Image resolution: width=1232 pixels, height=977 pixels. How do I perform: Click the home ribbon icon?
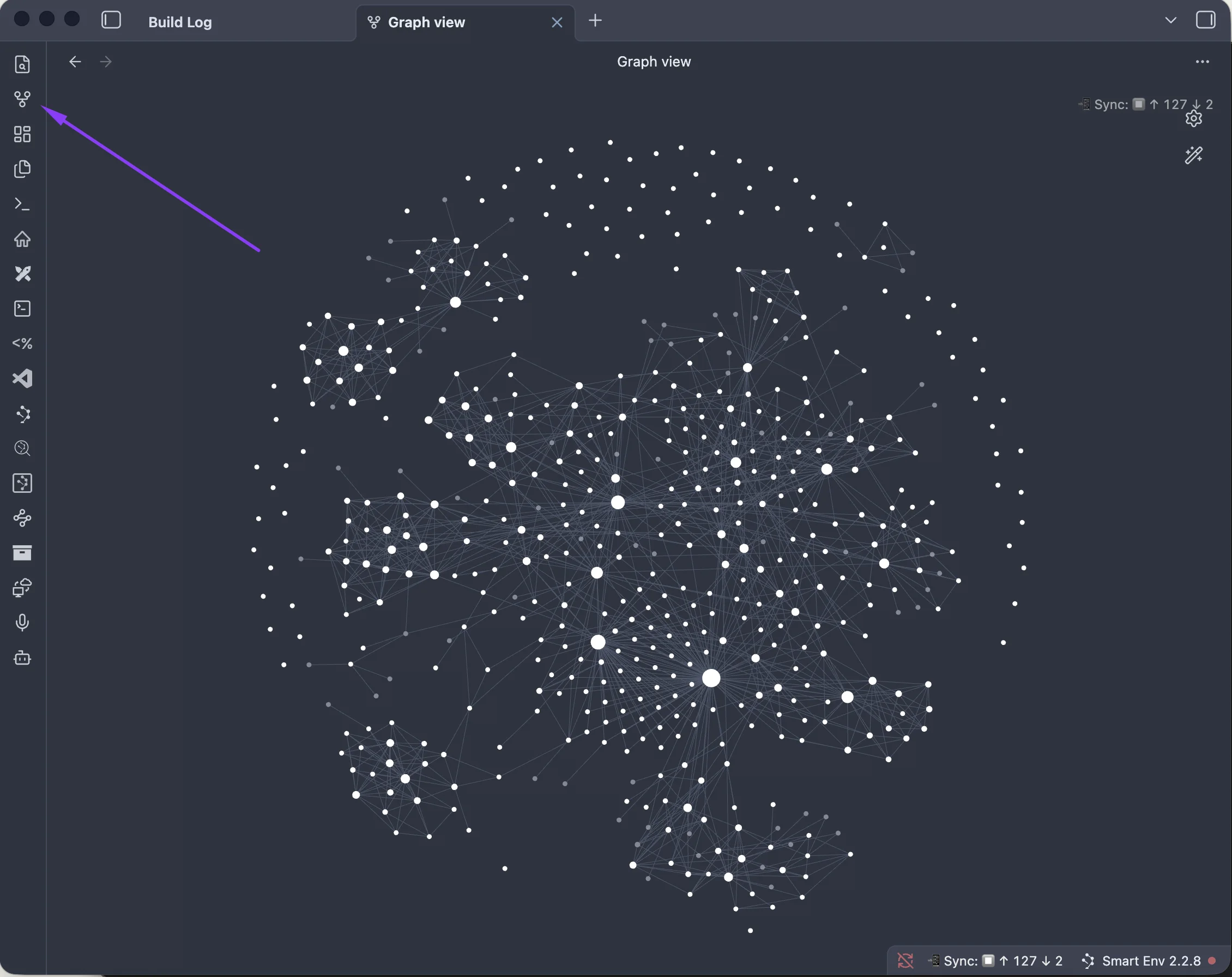(22, 239)
